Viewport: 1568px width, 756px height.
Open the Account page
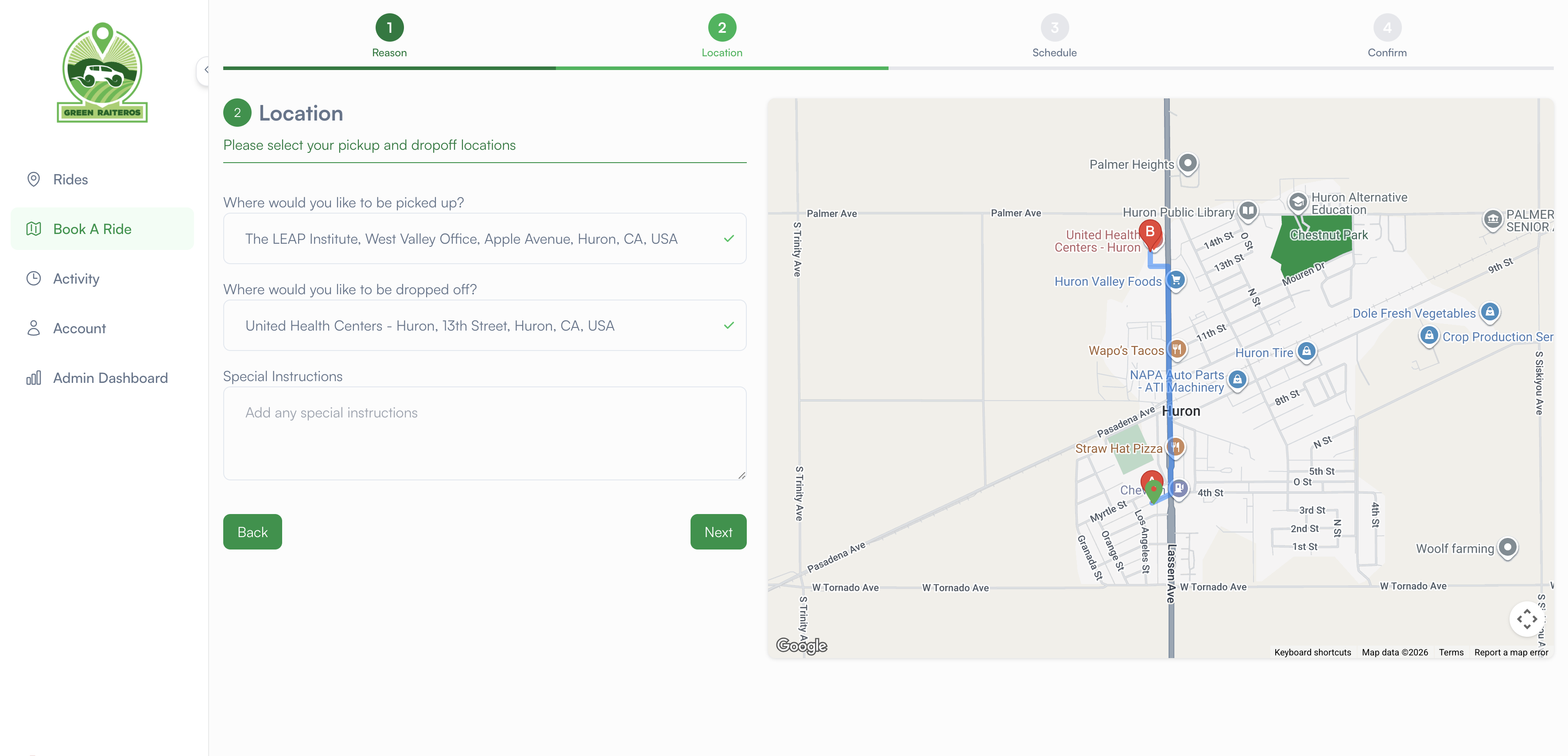tap(79, 328)
